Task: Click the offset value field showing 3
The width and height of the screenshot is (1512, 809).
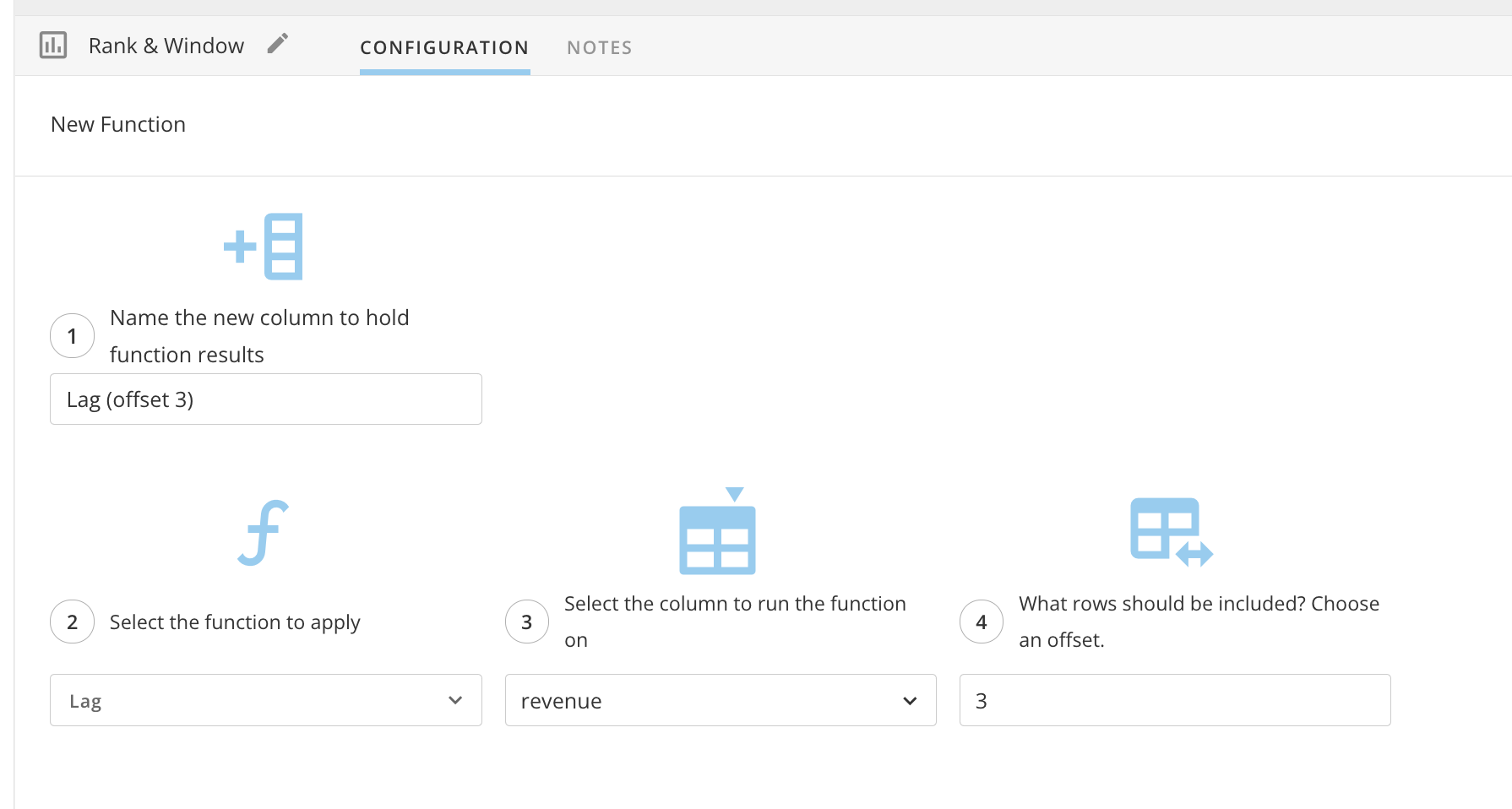Action: coord(1173,700)
